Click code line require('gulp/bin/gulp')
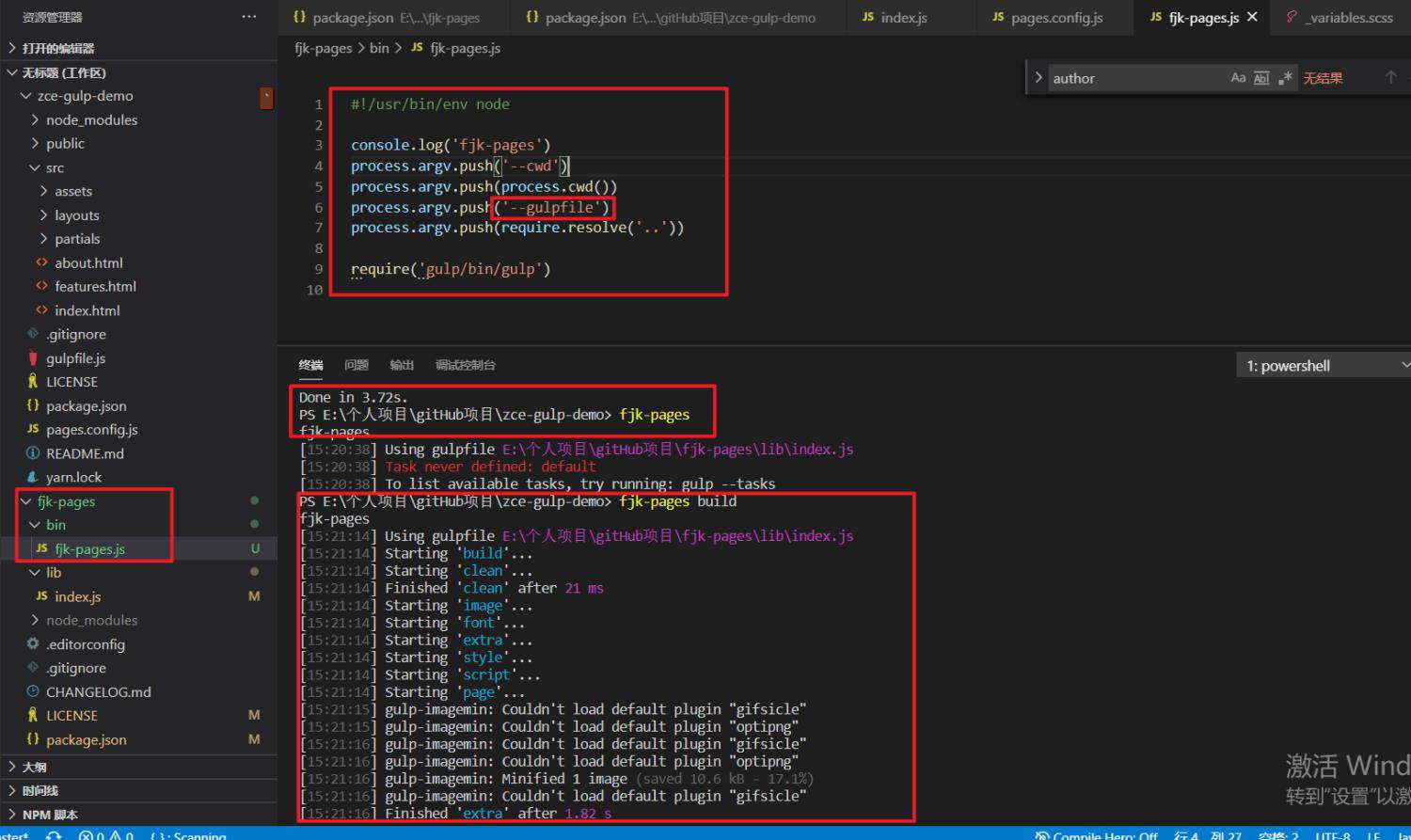The width and height of the screenshot is (1411, 840). [x=451, y=269]
